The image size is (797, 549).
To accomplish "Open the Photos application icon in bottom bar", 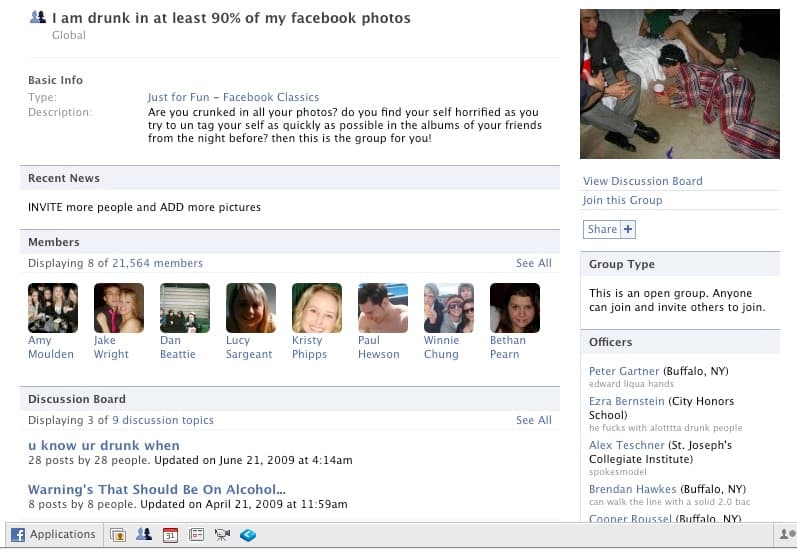I will click(118, 535).
